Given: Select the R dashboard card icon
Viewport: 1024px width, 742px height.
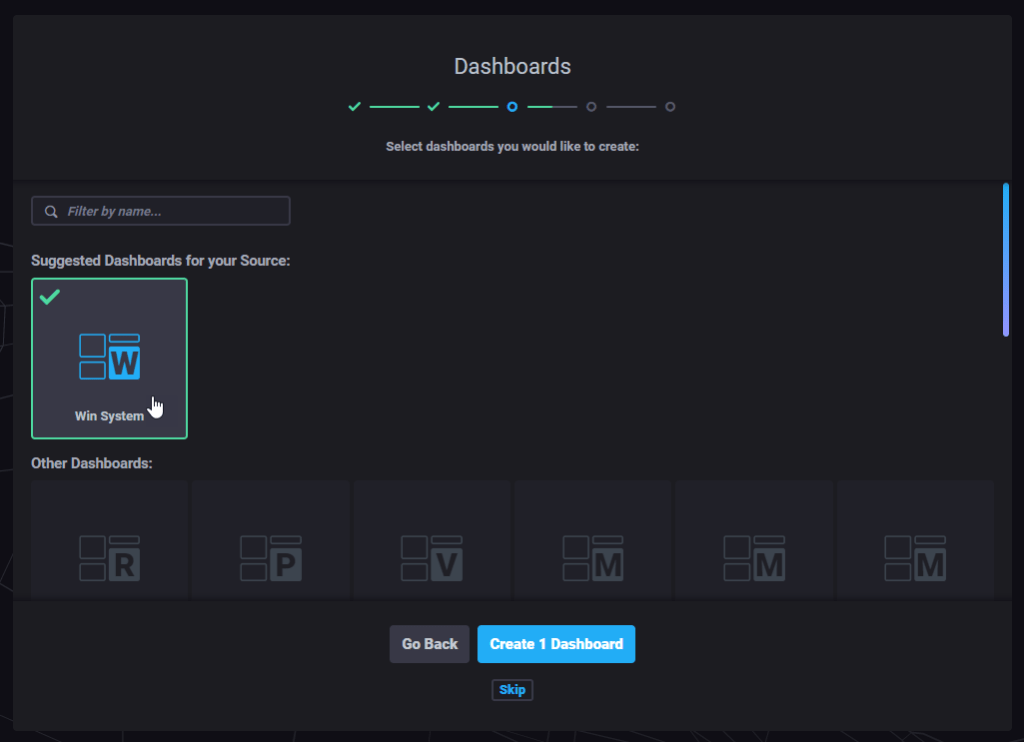Looking at the screenshot, I should click(109, 558).
